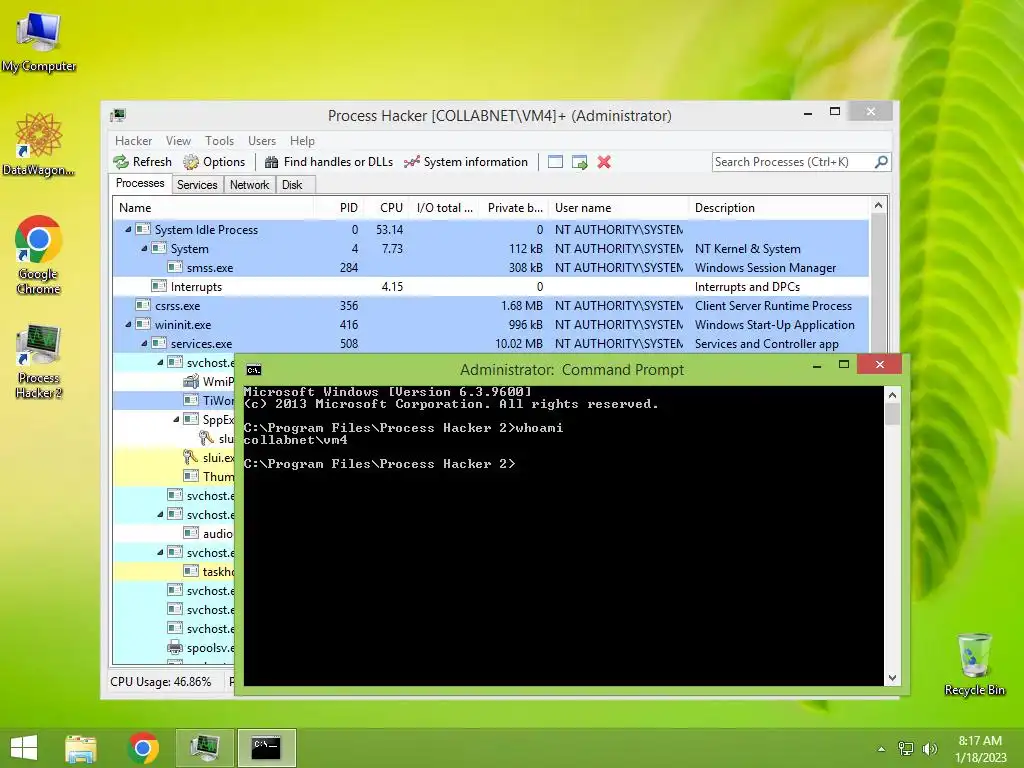
Task: Open Find handles or DLLs
Action: point(328,162)
